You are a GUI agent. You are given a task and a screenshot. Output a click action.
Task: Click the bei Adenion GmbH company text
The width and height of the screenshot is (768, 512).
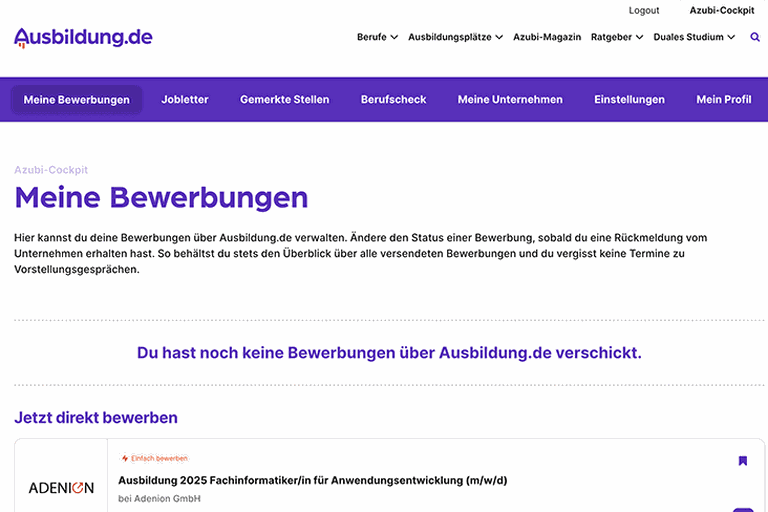tap(159, 498)
